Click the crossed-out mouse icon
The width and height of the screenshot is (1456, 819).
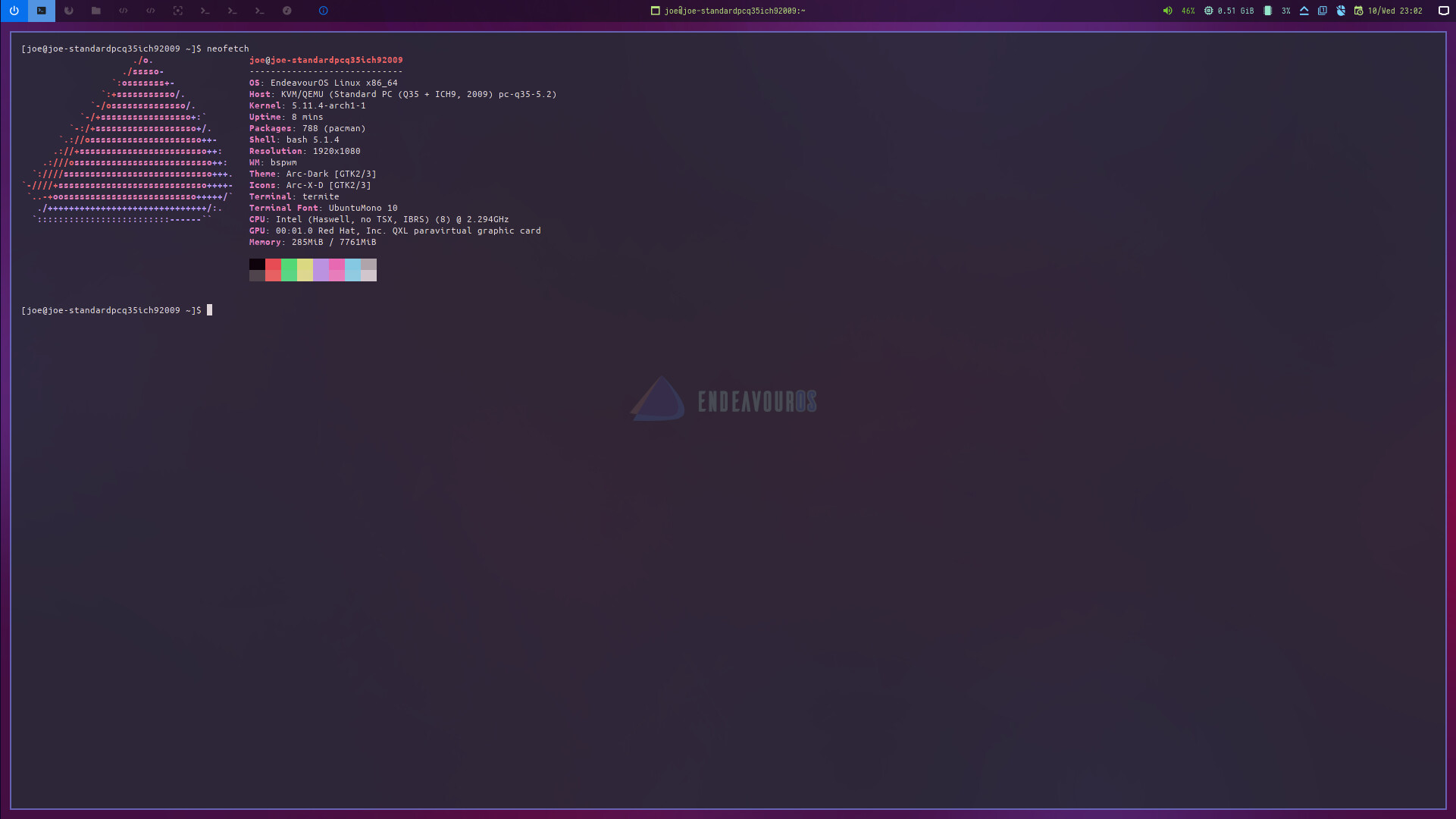click(x=1341, y=11)
